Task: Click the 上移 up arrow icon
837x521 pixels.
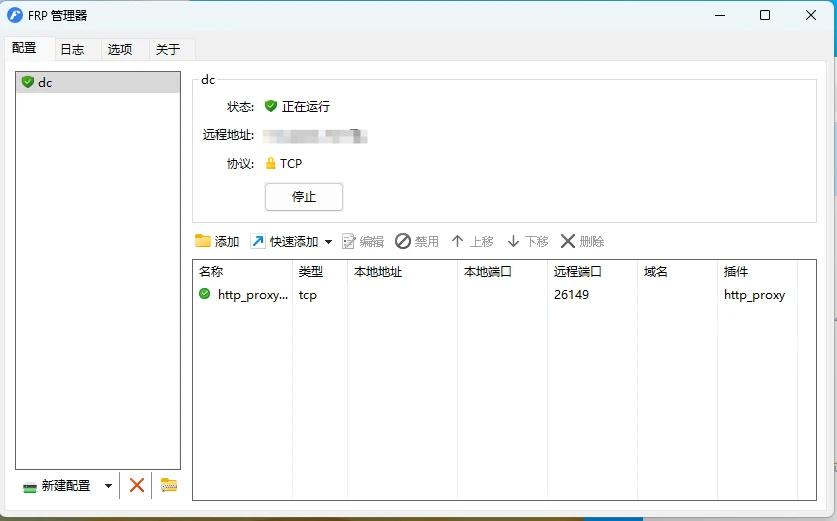Action: coord(457,241)
